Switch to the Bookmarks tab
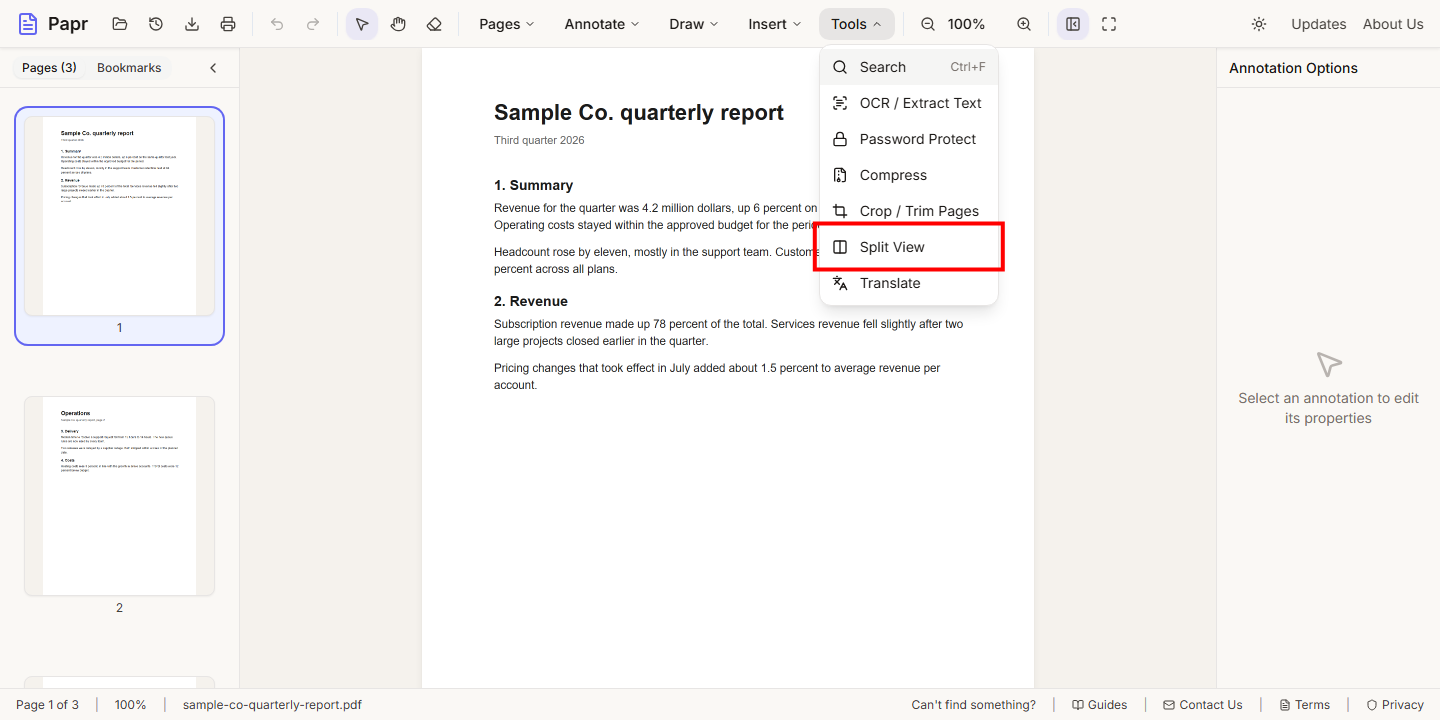This screenshot has width=1440, height=720. click(x=129, y=68)
